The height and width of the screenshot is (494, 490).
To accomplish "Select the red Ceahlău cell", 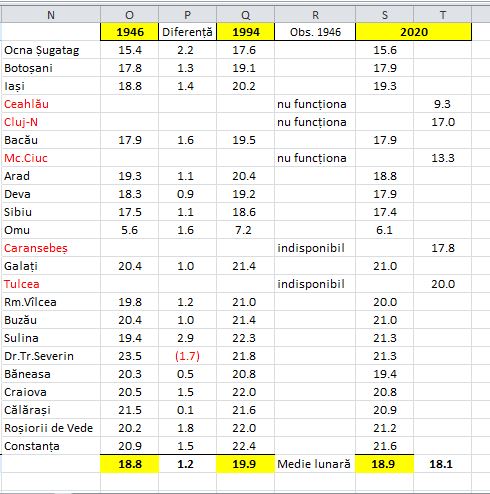I will click(51, 104).
